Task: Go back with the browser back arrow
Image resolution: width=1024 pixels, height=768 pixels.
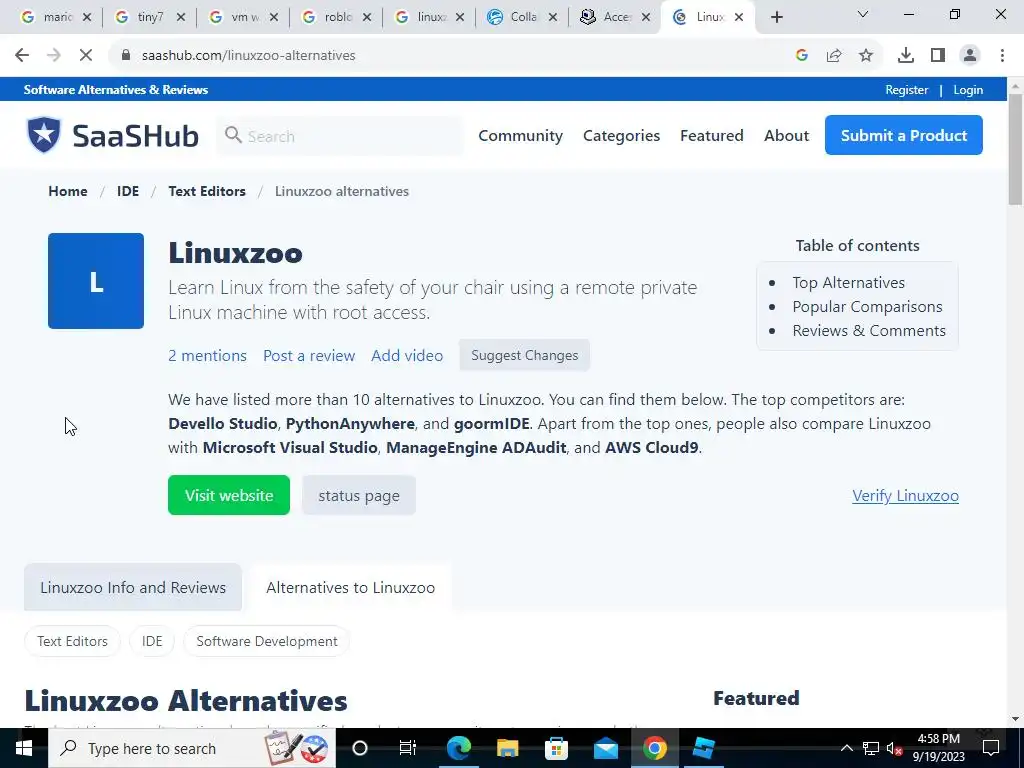Action: tap(22, 56)
